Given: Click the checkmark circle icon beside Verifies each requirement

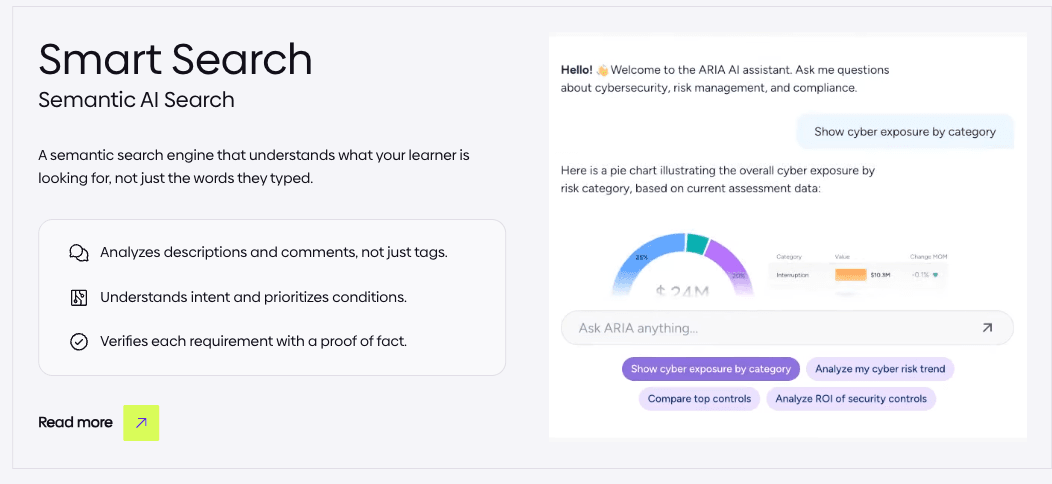Looking at the screenshot, I should click(79, 342).
